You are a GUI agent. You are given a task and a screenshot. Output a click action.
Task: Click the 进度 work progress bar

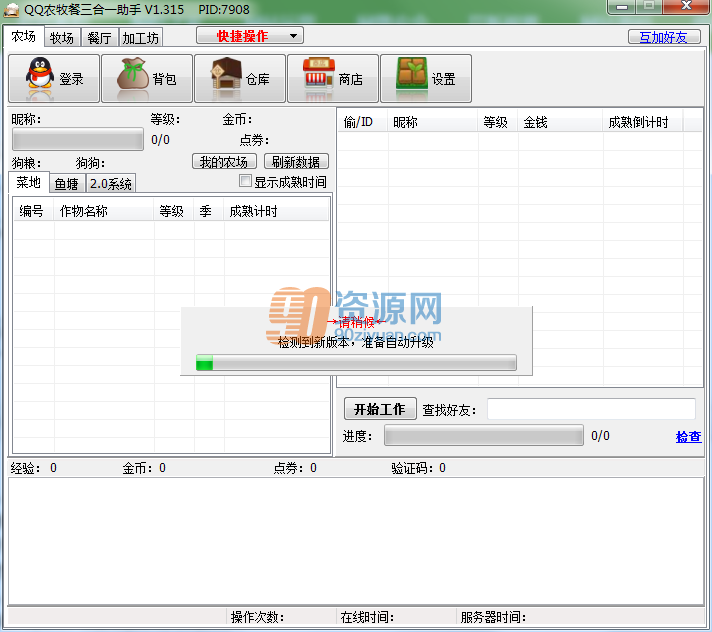[484, 435]
